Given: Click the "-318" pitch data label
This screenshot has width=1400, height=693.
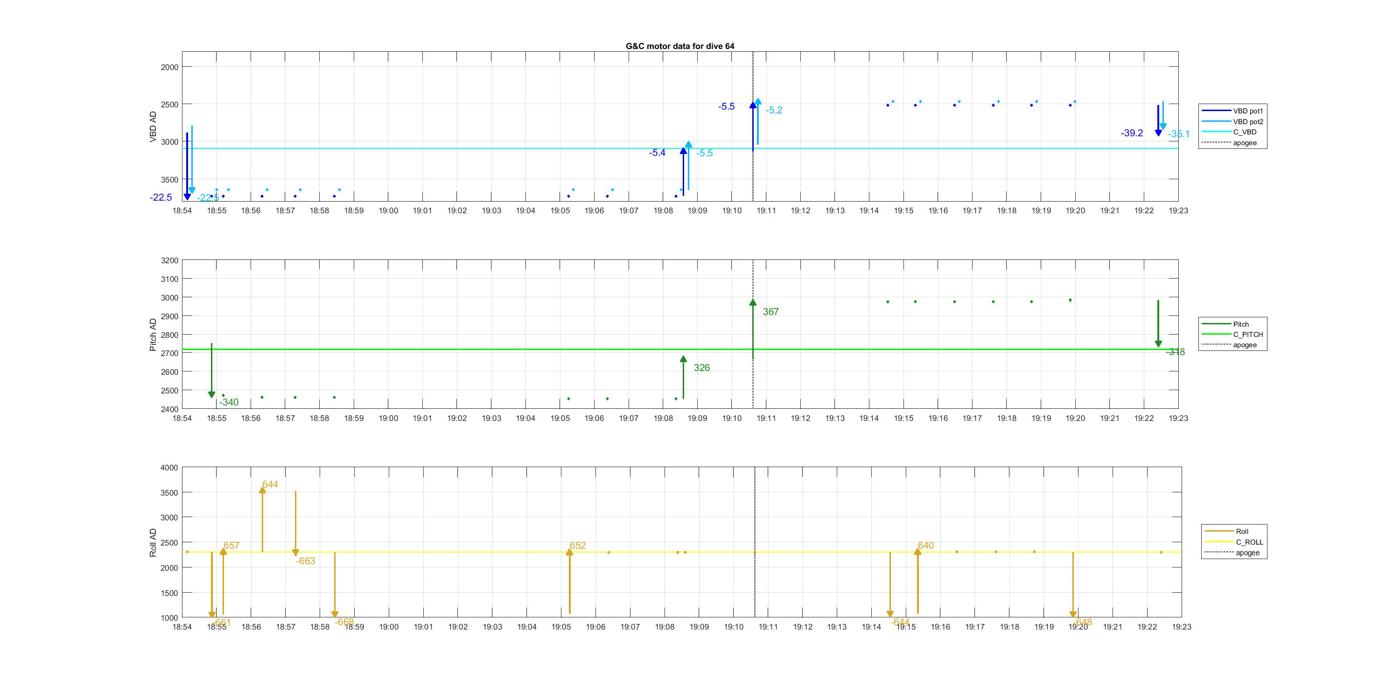Looking at the screenshot, I should [x=1175, y=352].
